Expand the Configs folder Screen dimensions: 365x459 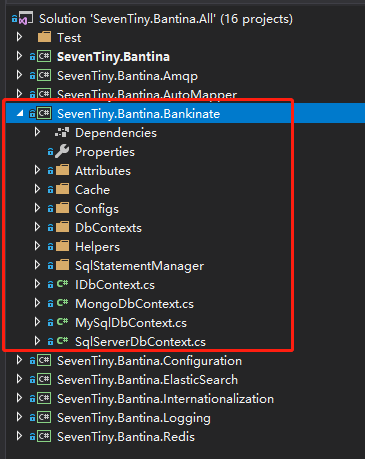(x=37, y=208)
